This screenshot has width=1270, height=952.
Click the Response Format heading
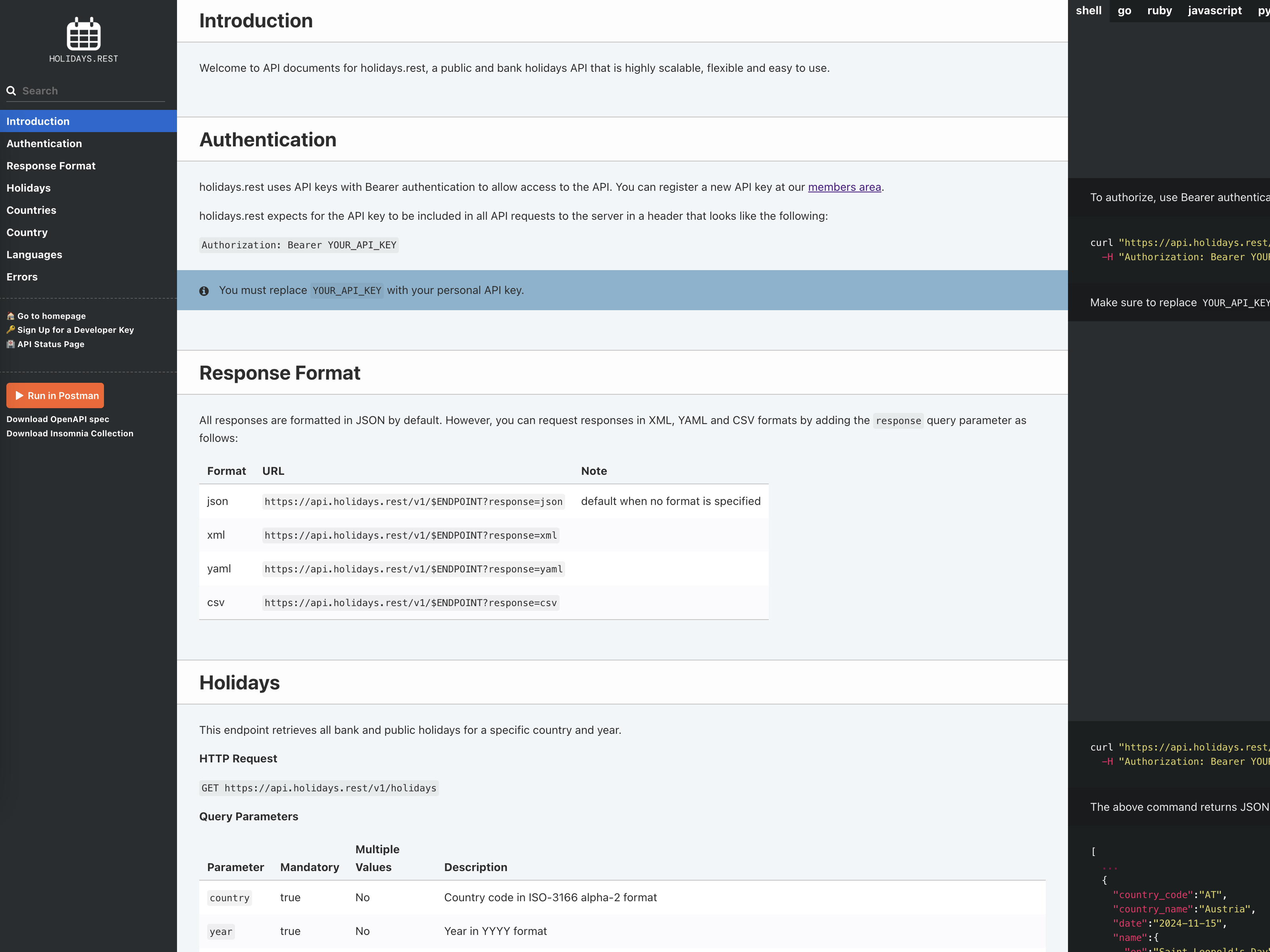coord(280,373)
